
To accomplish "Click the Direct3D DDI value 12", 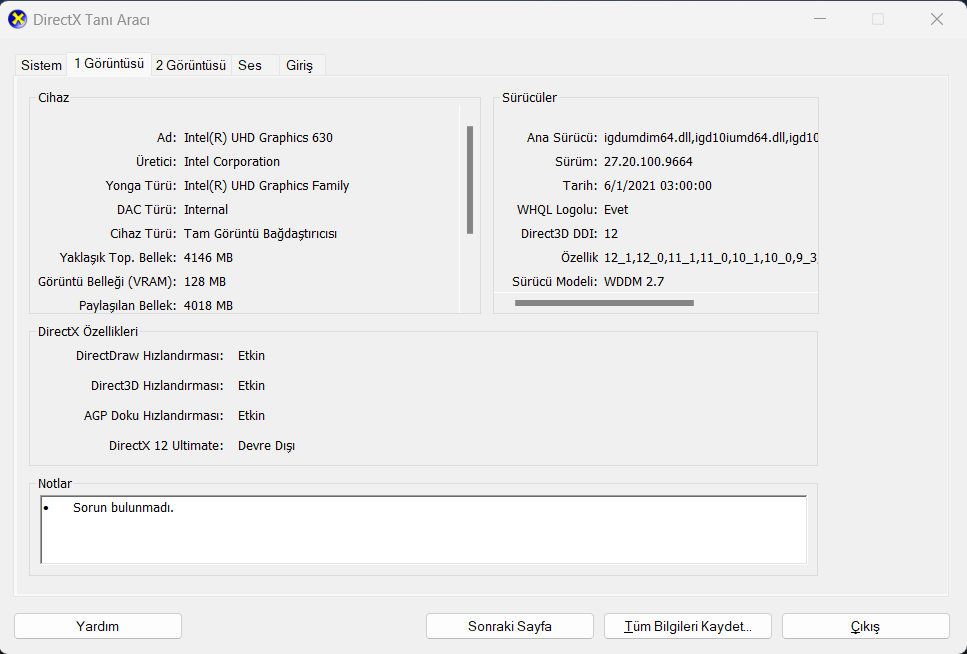I will (x=611, y=234).
